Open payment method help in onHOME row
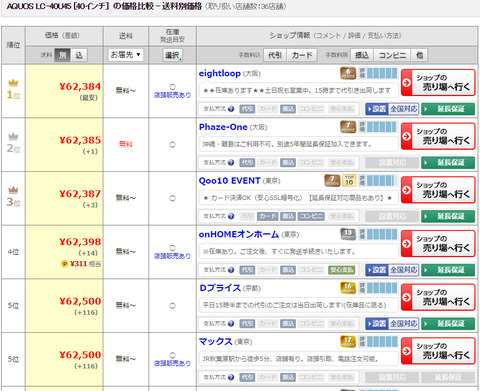The height and width of the screenshot is (391, 480). tap(231, 270)
